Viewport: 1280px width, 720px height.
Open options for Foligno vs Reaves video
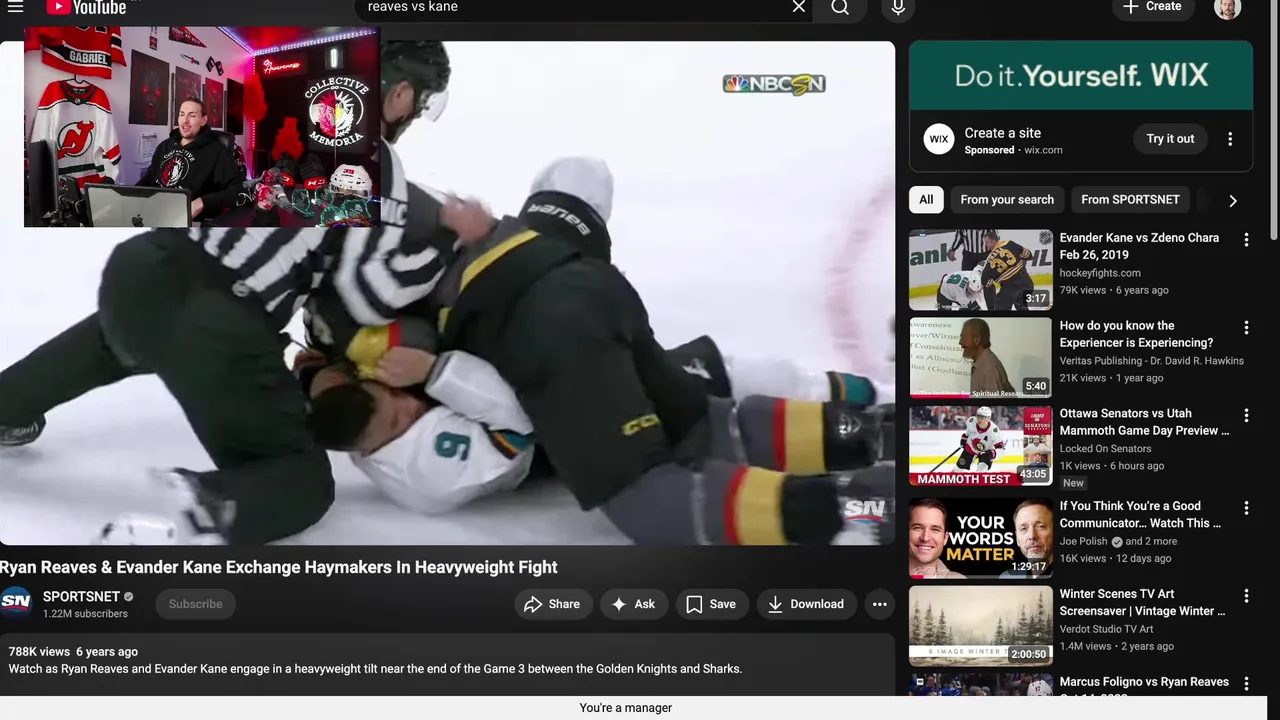coord(1246,684)
